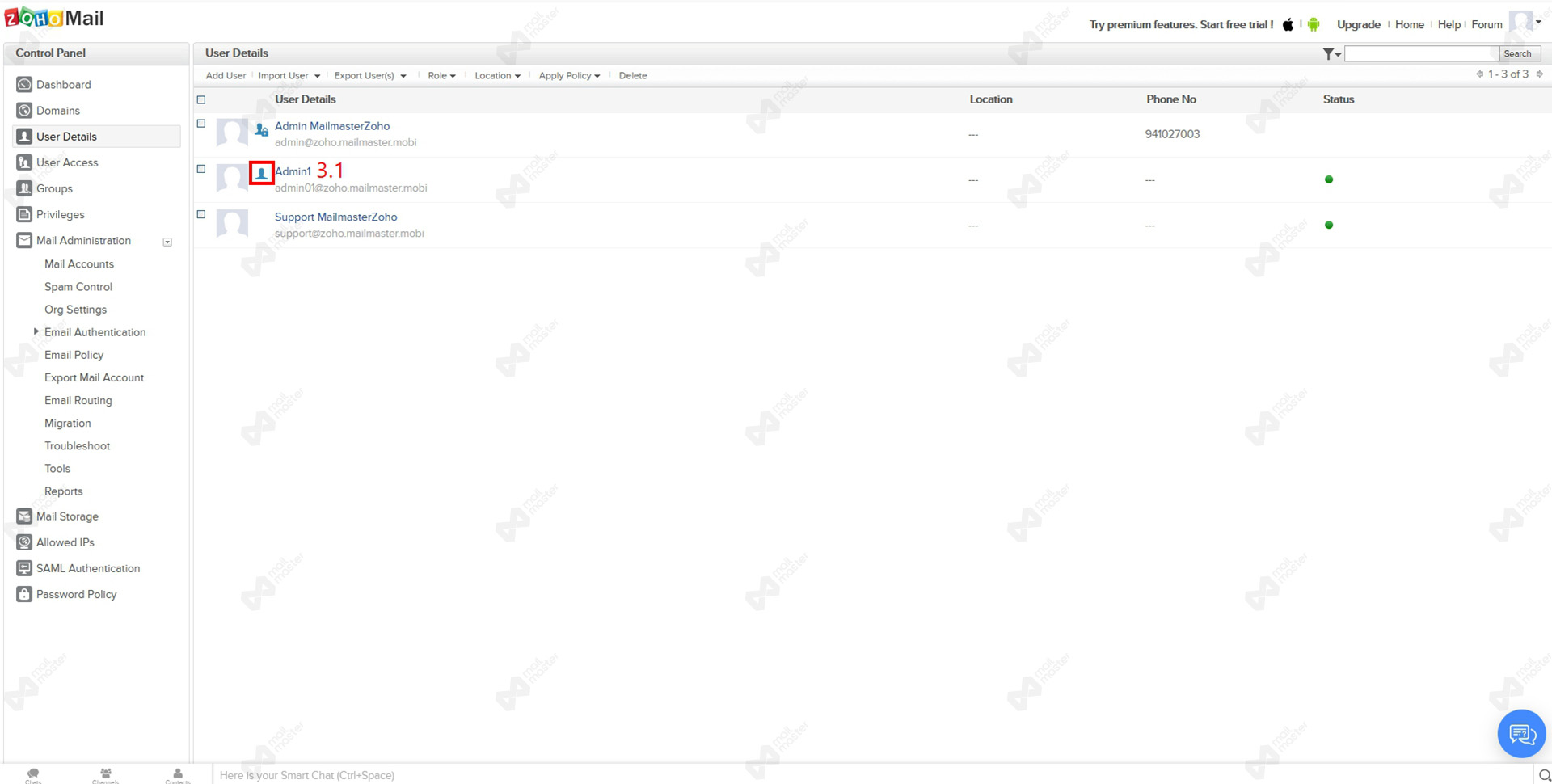Open the Admin MailmasterZoho user link

click(332, 126)
